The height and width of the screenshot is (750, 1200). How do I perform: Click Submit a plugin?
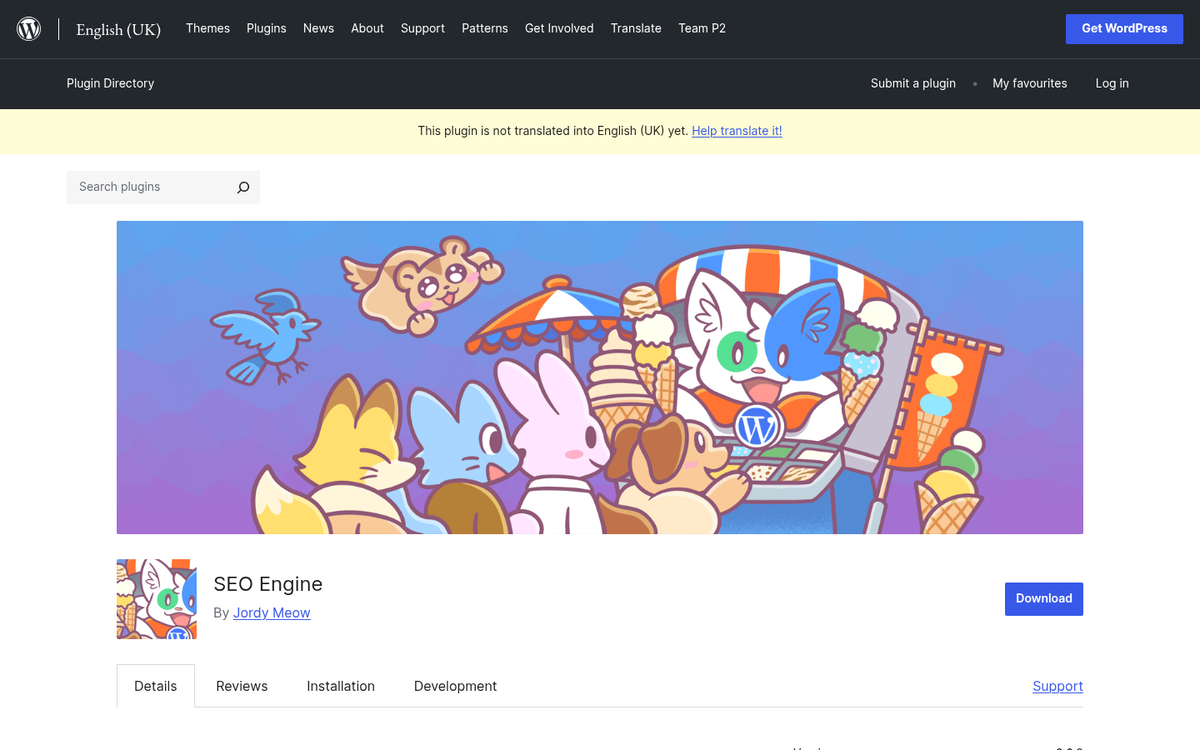coord(913,83)
